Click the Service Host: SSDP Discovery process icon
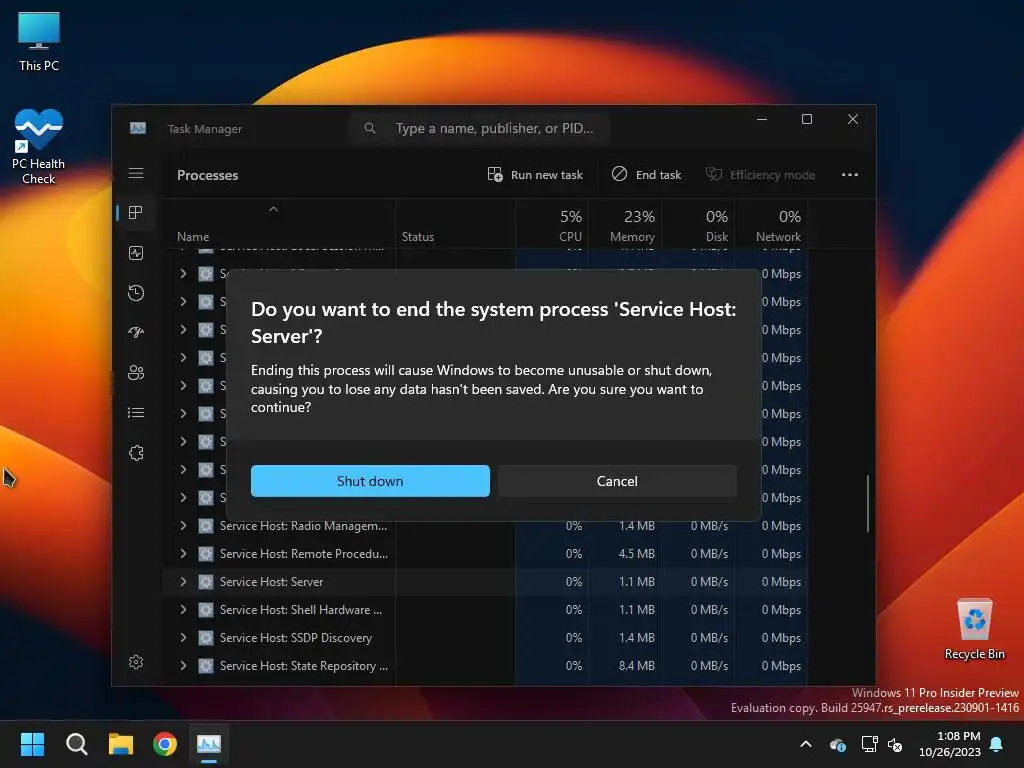1024x768 pixels. pos(206,638)
